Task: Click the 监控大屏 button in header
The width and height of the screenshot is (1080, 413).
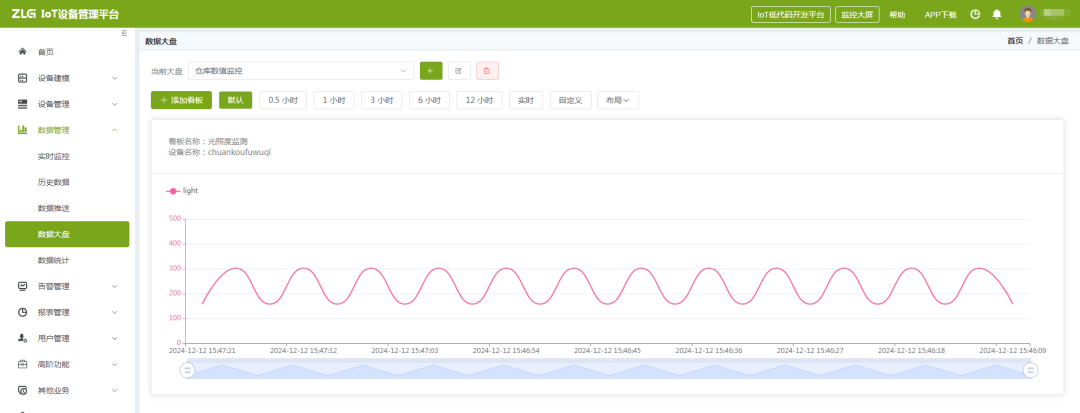Action: [x=857, y=14]
